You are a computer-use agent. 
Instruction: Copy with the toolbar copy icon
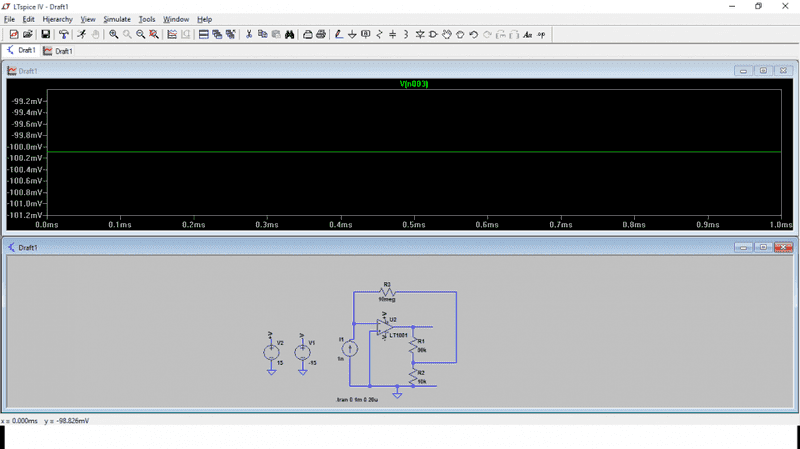[263, 34]
